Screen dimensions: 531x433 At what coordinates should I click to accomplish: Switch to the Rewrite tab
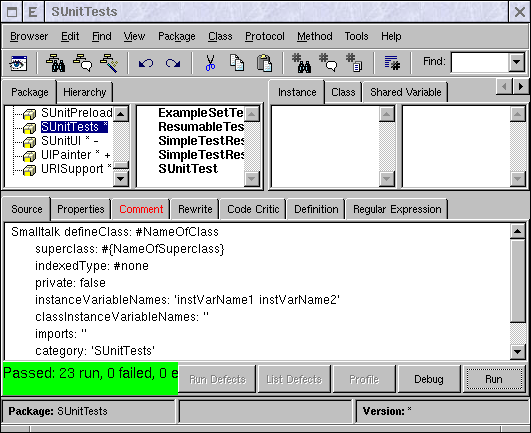tap(195, 209)
